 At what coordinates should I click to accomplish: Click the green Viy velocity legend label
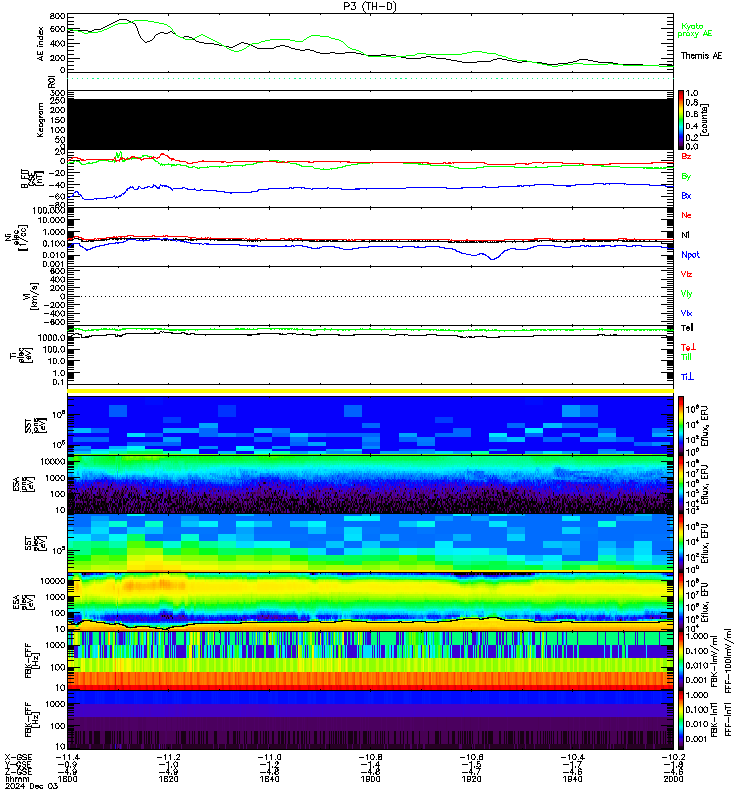pos(686,294)
